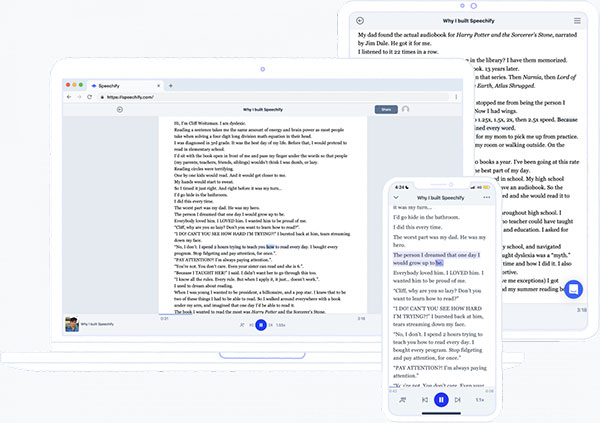Screen dimensions: 600x423
Task: Pause playback on the phone
Action: 441,400
